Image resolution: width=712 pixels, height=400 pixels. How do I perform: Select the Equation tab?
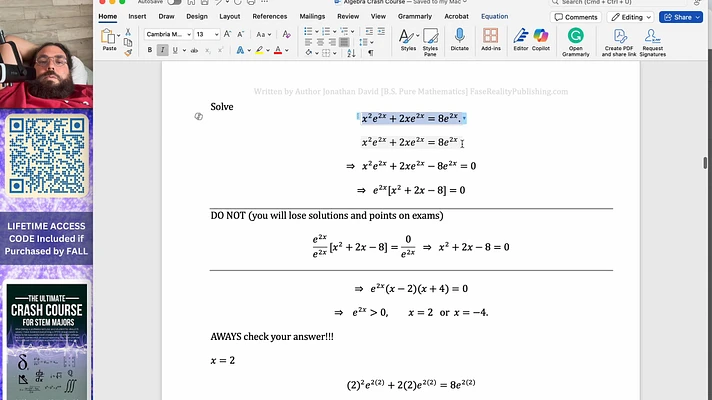pos(494,16)
